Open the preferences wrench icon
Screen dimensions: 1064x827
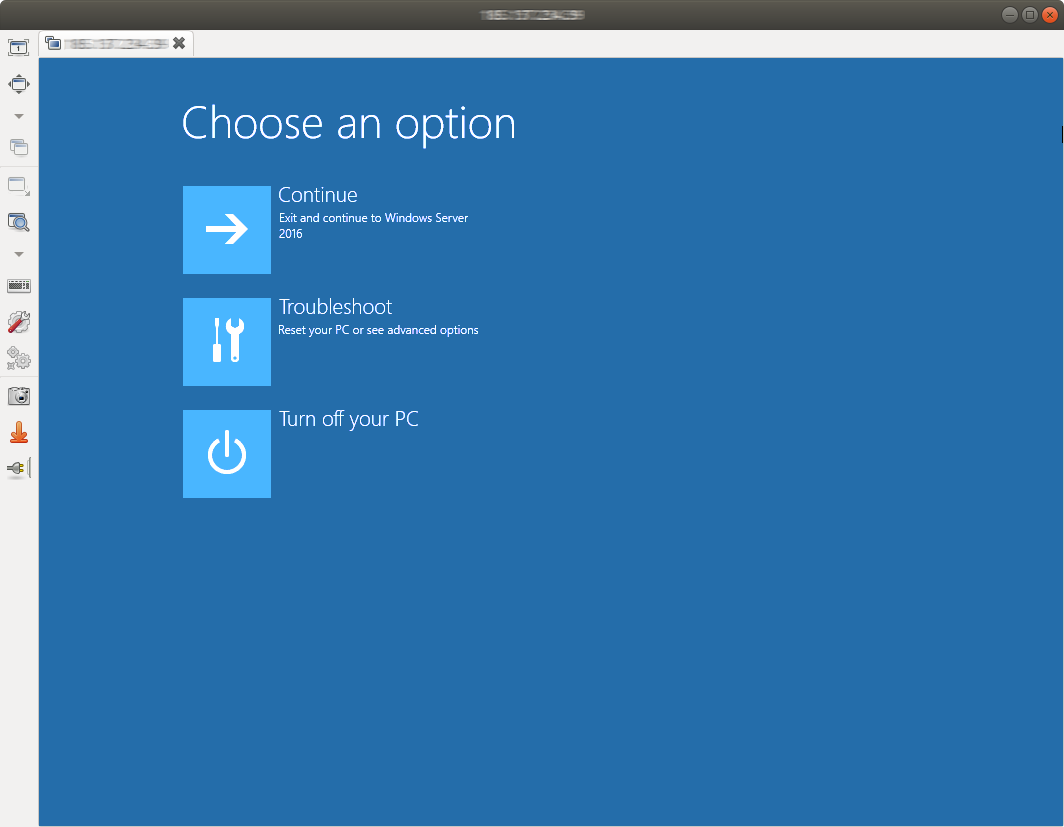(x=18, y=322)
